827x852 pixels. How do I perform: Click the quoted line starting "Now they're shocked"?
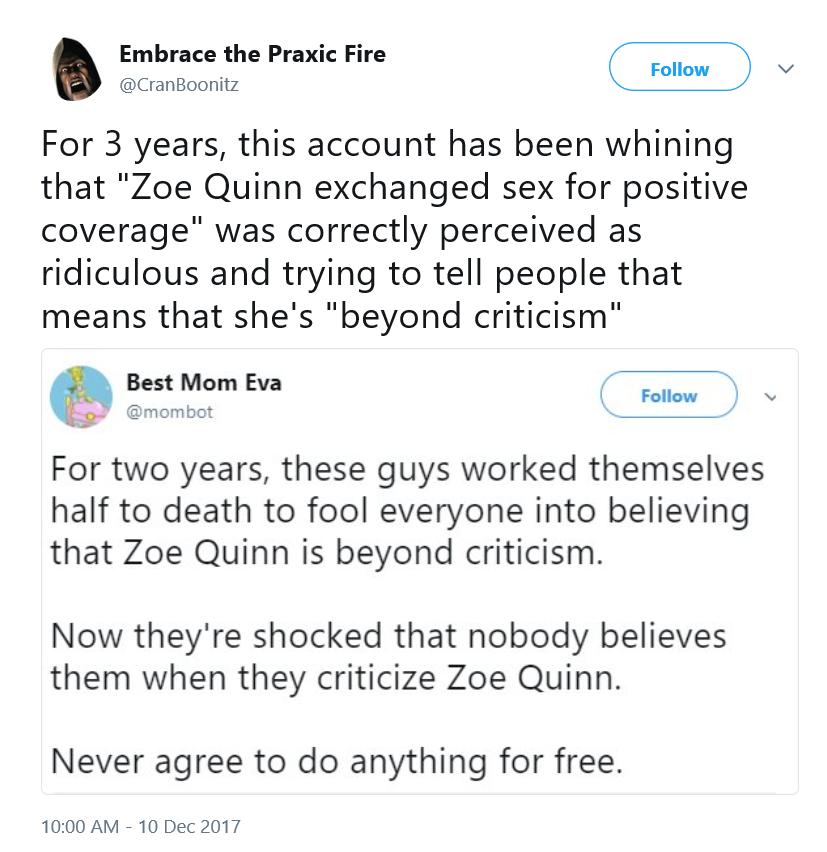[389, 636]
